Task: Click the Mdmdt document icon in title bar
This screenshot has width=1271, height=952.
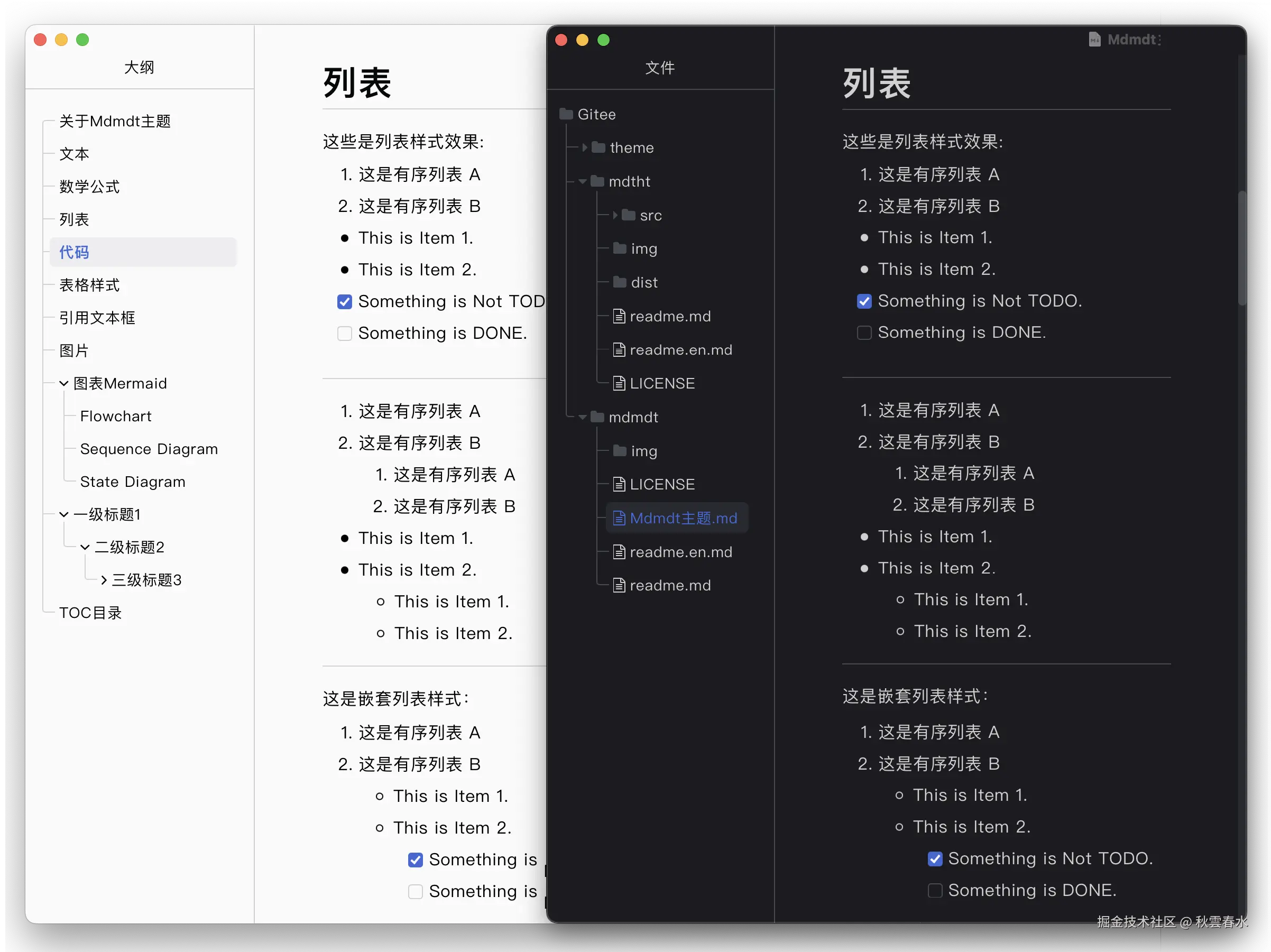Action: [x=1094, y=39]
